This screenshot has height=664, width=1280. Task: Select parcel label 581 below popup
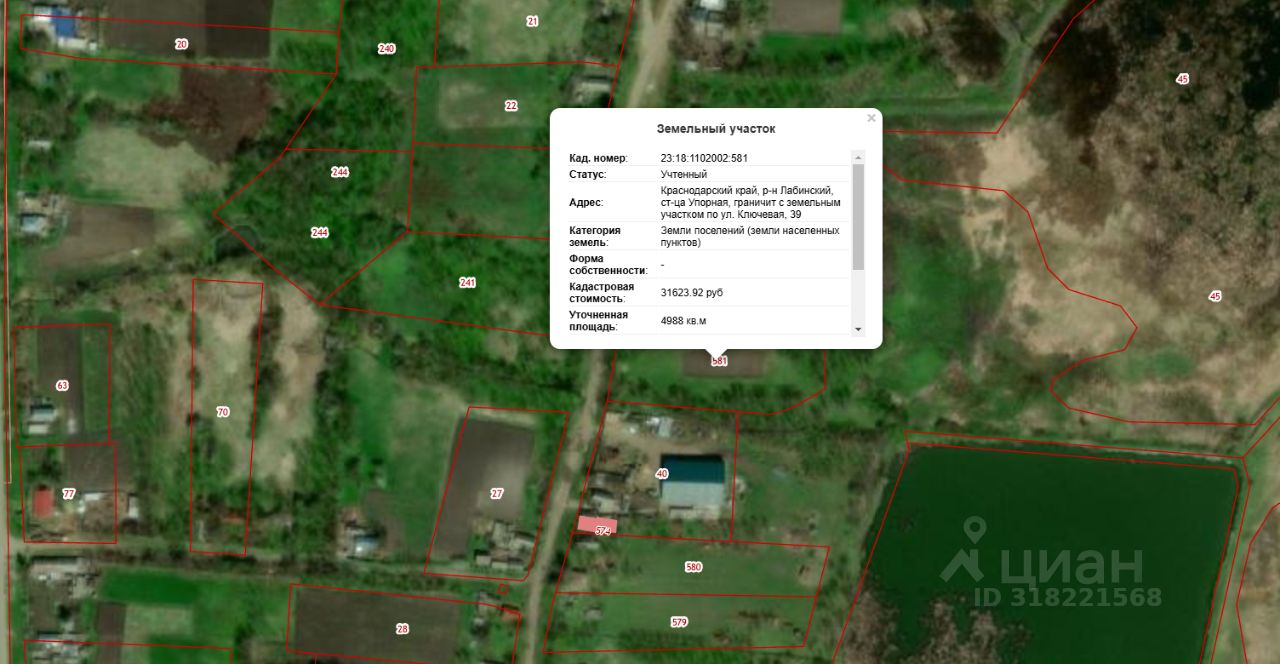pos(719,361)
